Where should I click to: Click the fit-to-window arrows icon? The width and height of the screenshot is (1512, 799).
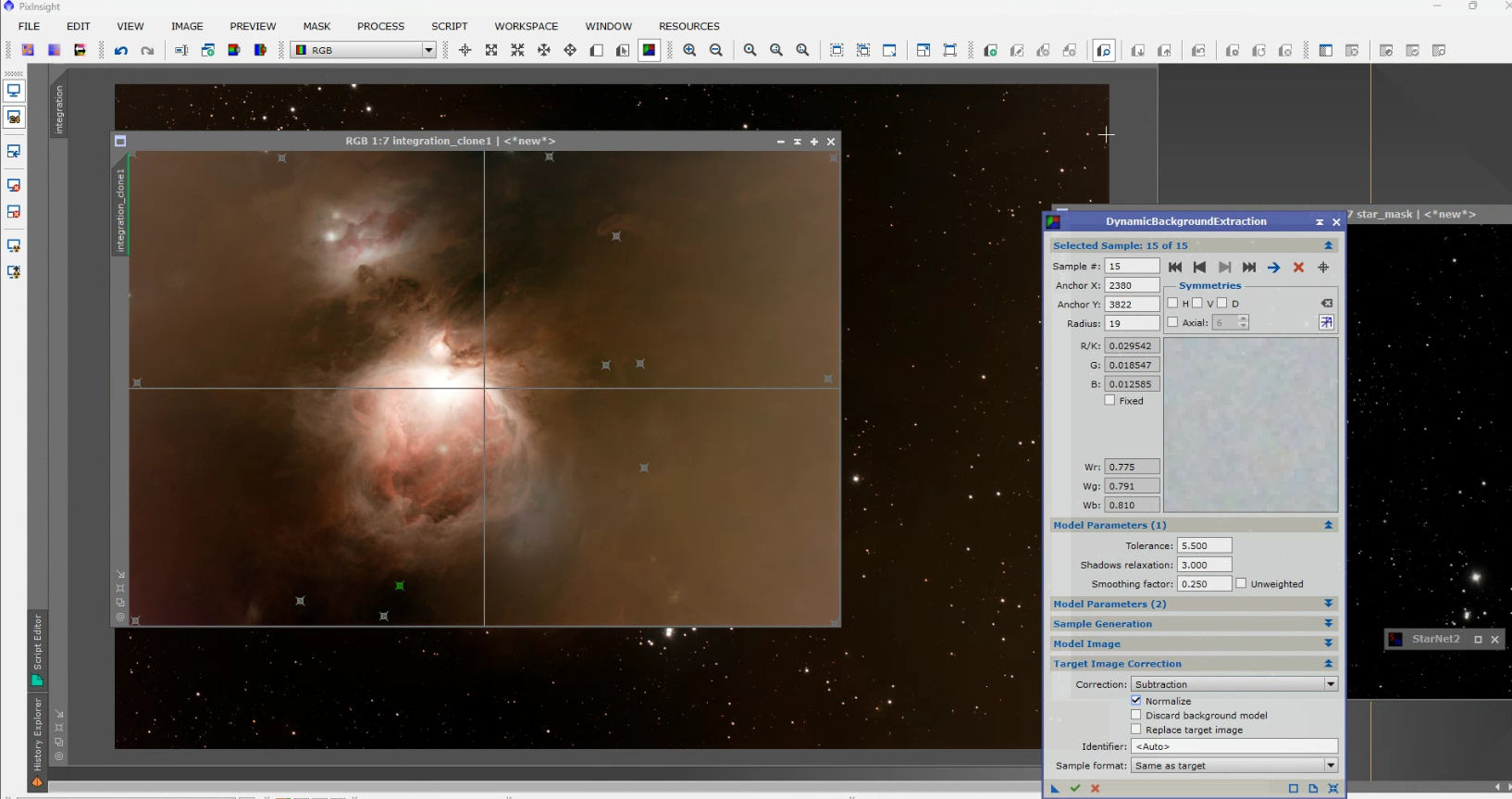491,51
